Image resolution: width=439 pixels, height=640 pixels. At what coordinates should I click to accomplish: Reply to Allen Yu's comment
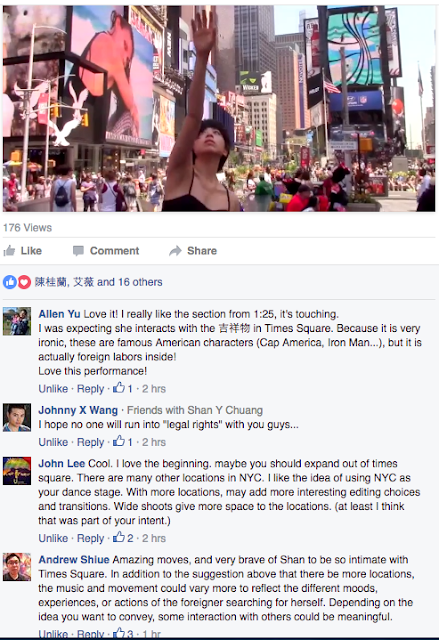click(x=91, y=389)
